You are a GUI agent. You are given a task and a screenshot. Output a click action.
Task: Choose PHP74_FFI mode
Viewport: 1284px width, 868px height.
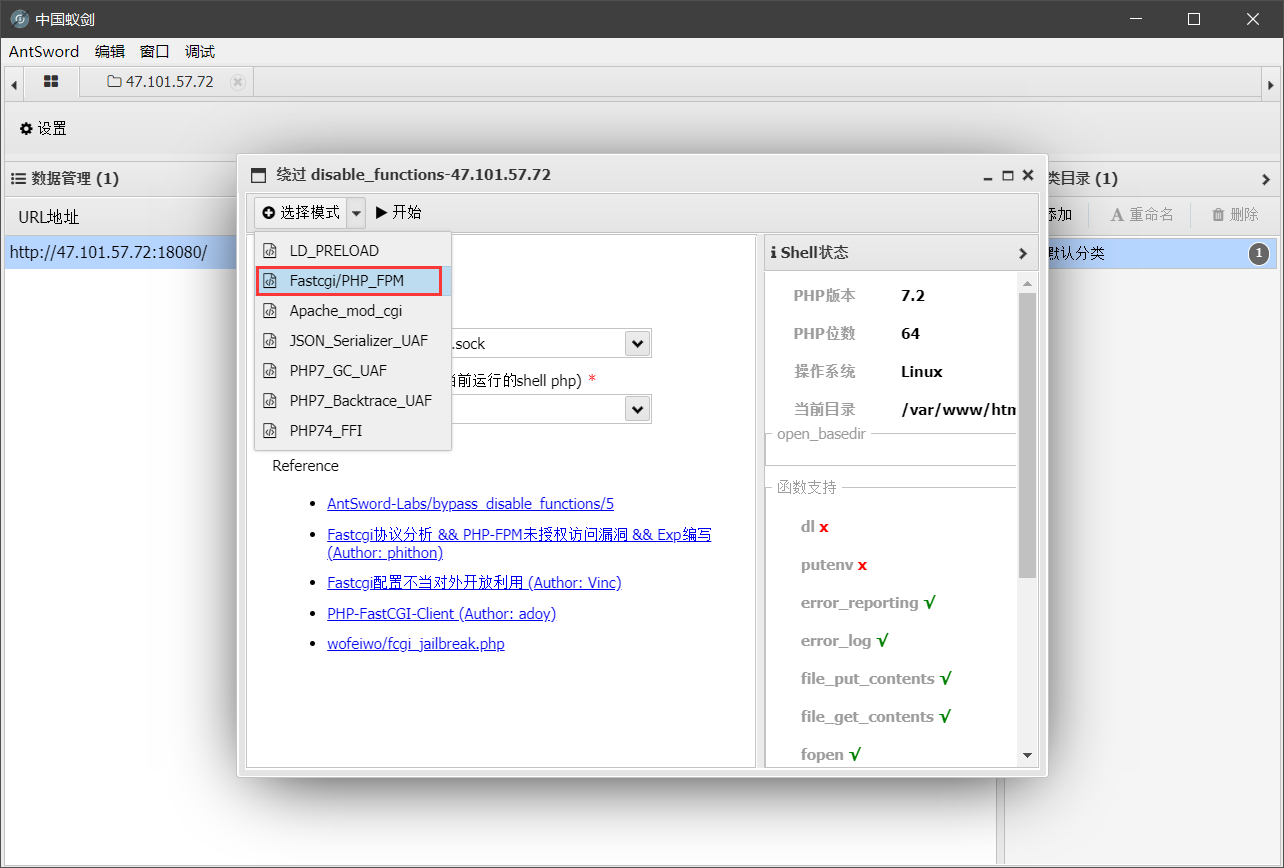point(353,431)
